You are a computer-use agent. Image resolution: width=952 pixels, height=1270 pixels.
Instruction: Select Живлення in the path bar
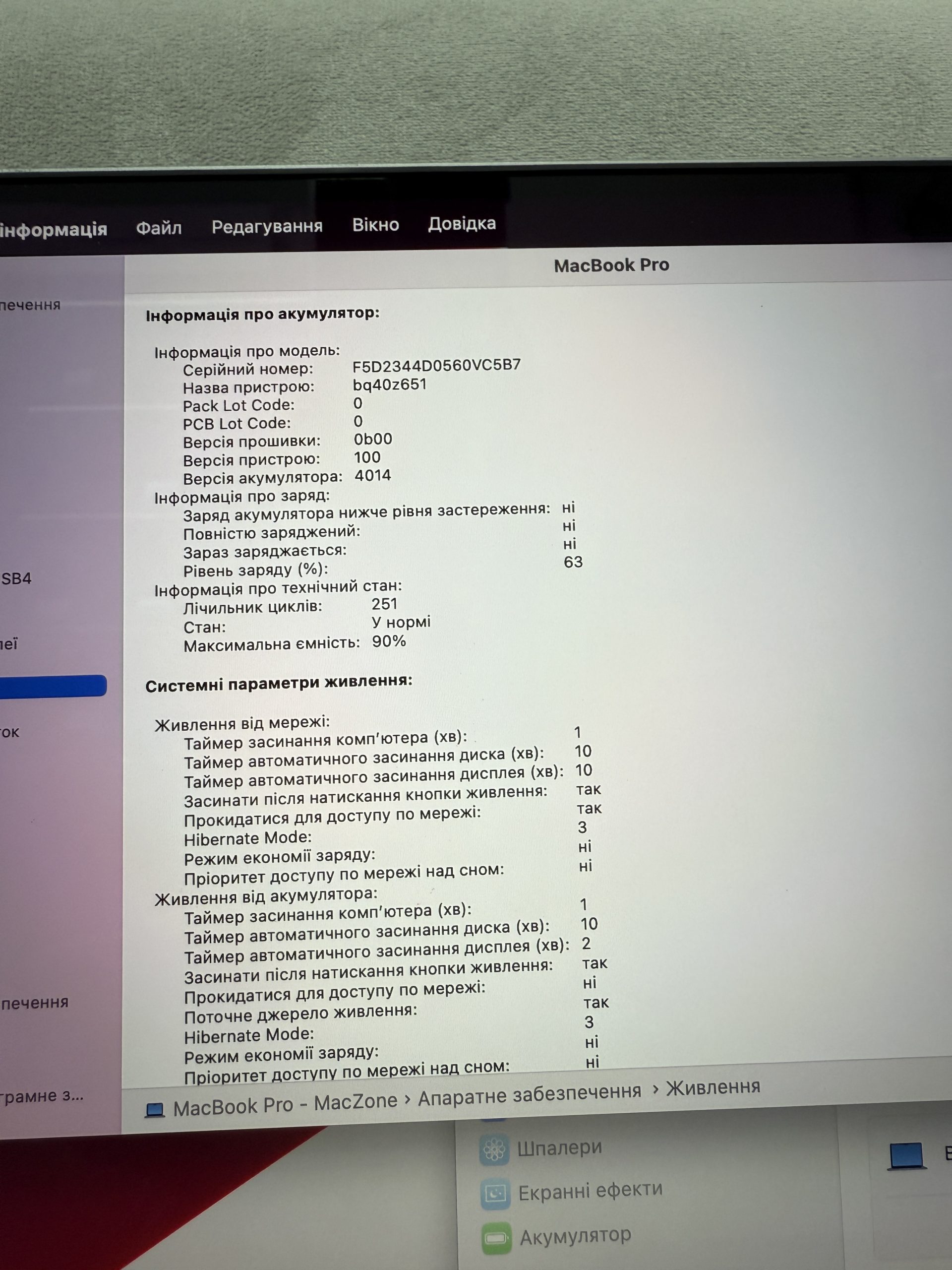pyautogui.click(x=713, y=1087)
